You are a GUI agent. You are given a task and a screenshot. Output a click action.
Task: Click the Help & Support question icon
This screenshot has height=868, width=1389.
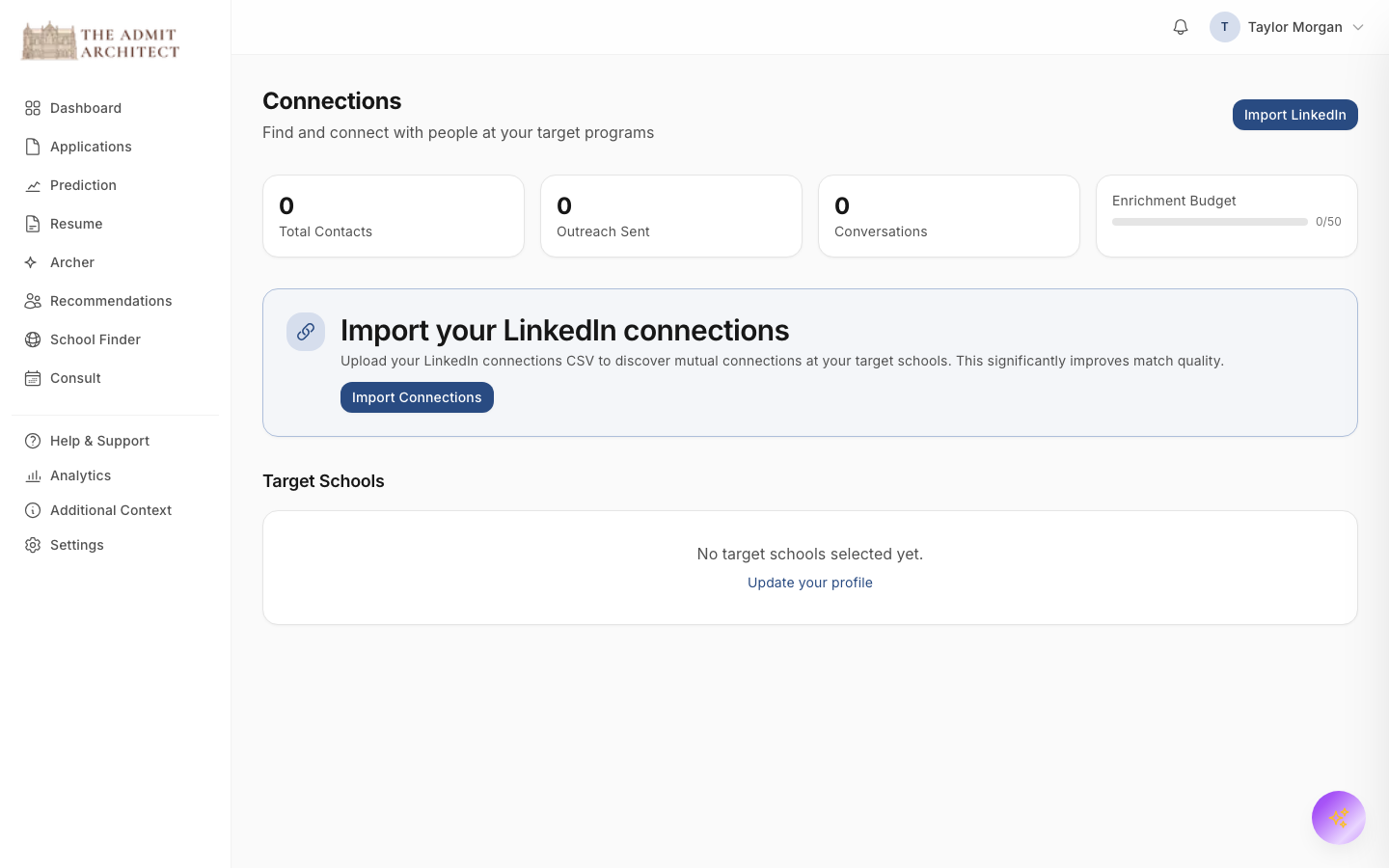click(33, 441)
